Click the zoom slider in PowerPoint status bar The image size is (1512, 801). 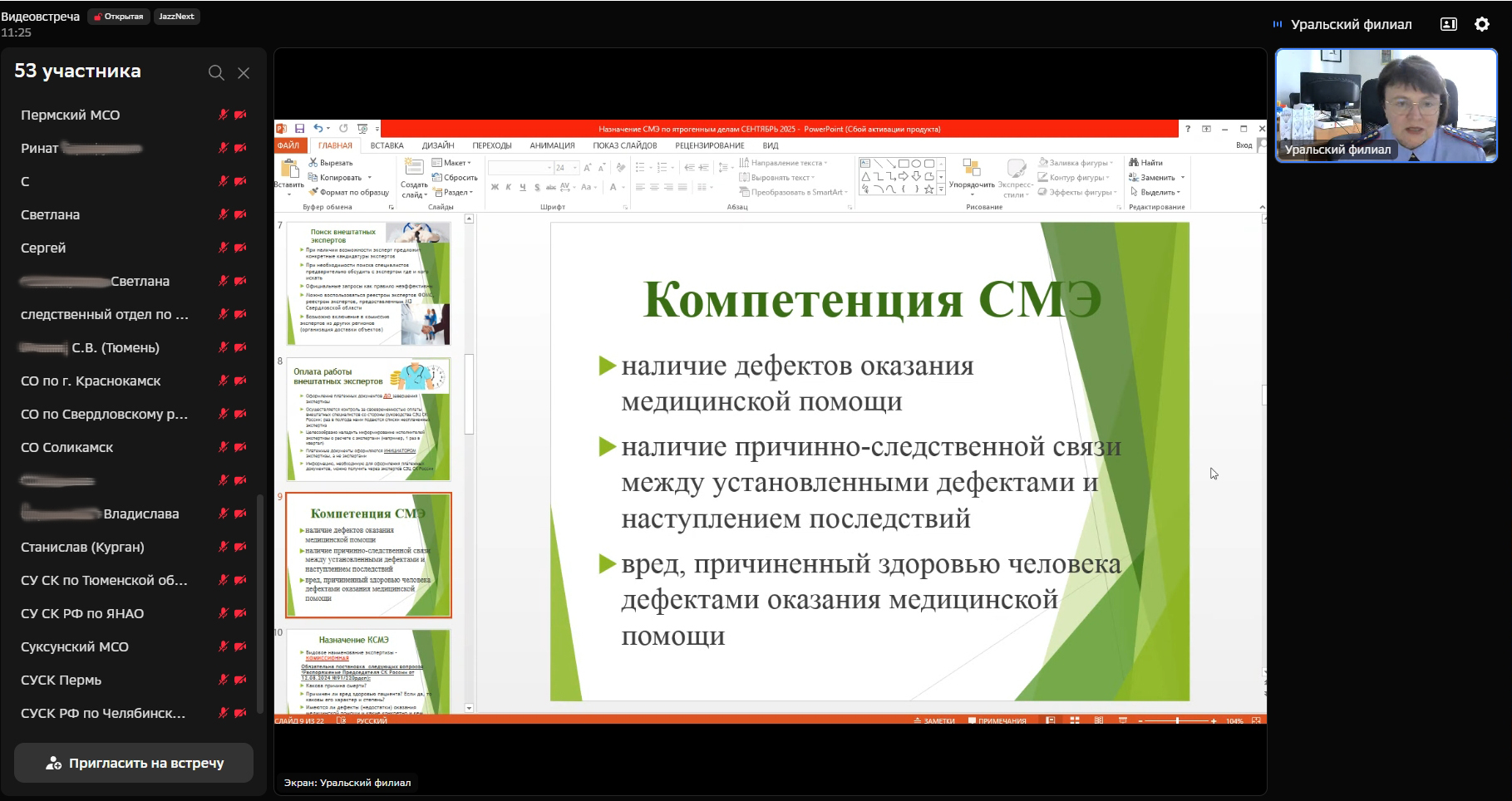coord(1177,720)
